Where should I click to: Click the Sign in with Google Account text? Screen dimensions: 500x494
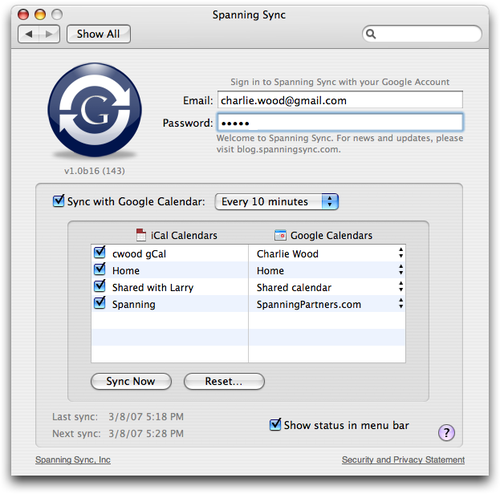coord(340,82)
